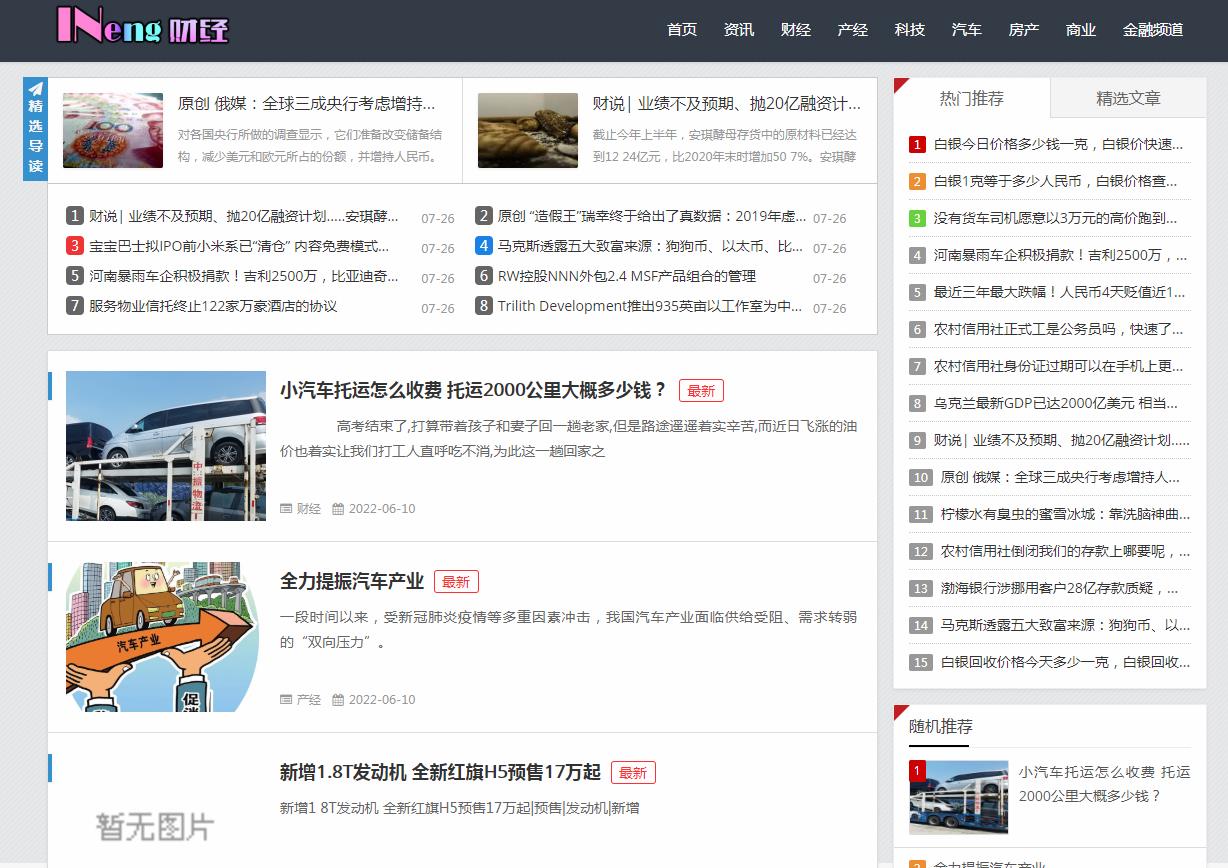
Task: Click the calendar icon beside the 全力提振汽车产业 article's date
Action: (x=338, y=699)
